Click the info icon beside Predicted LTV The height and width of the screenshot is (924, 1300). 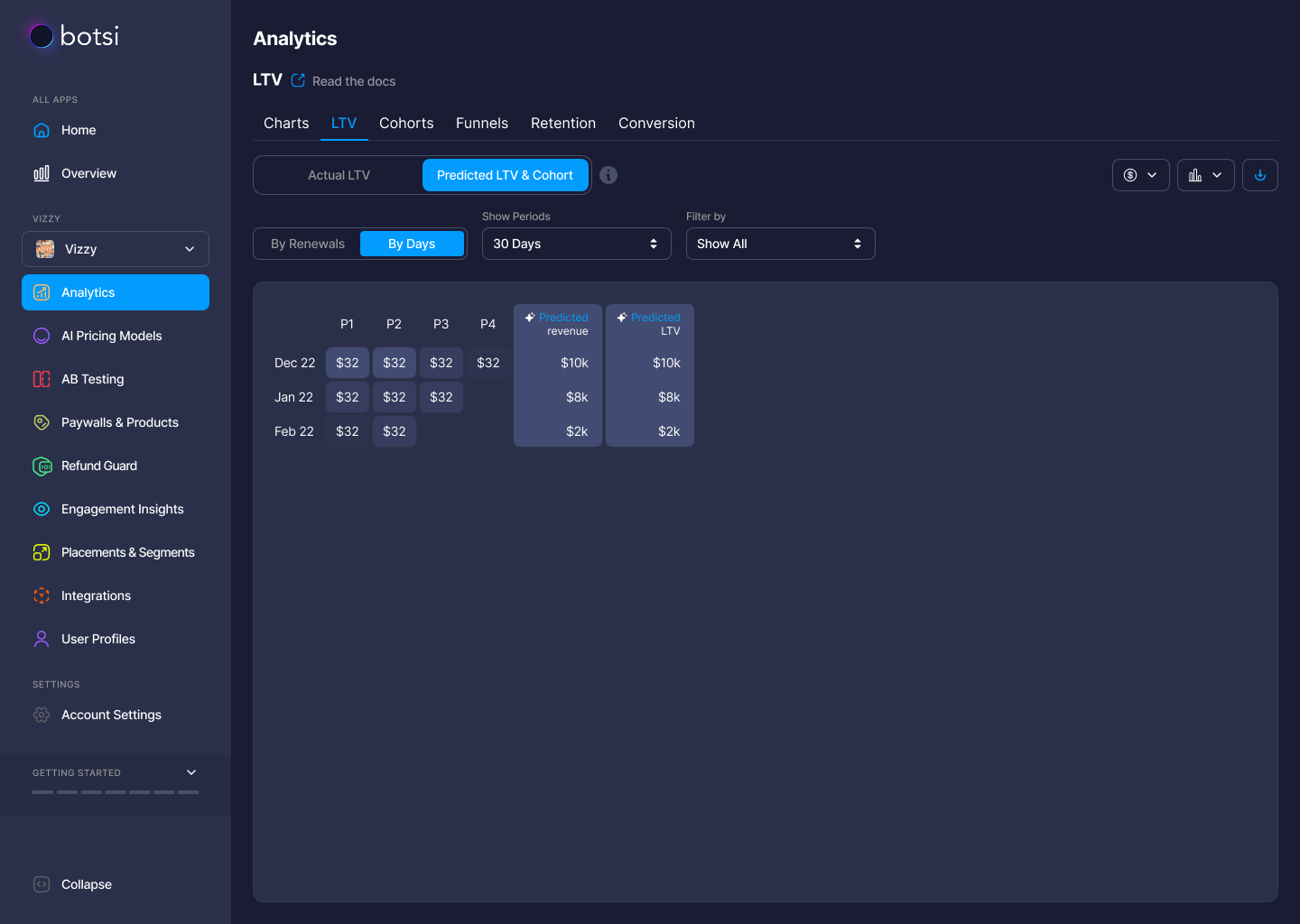click(608, 175)
